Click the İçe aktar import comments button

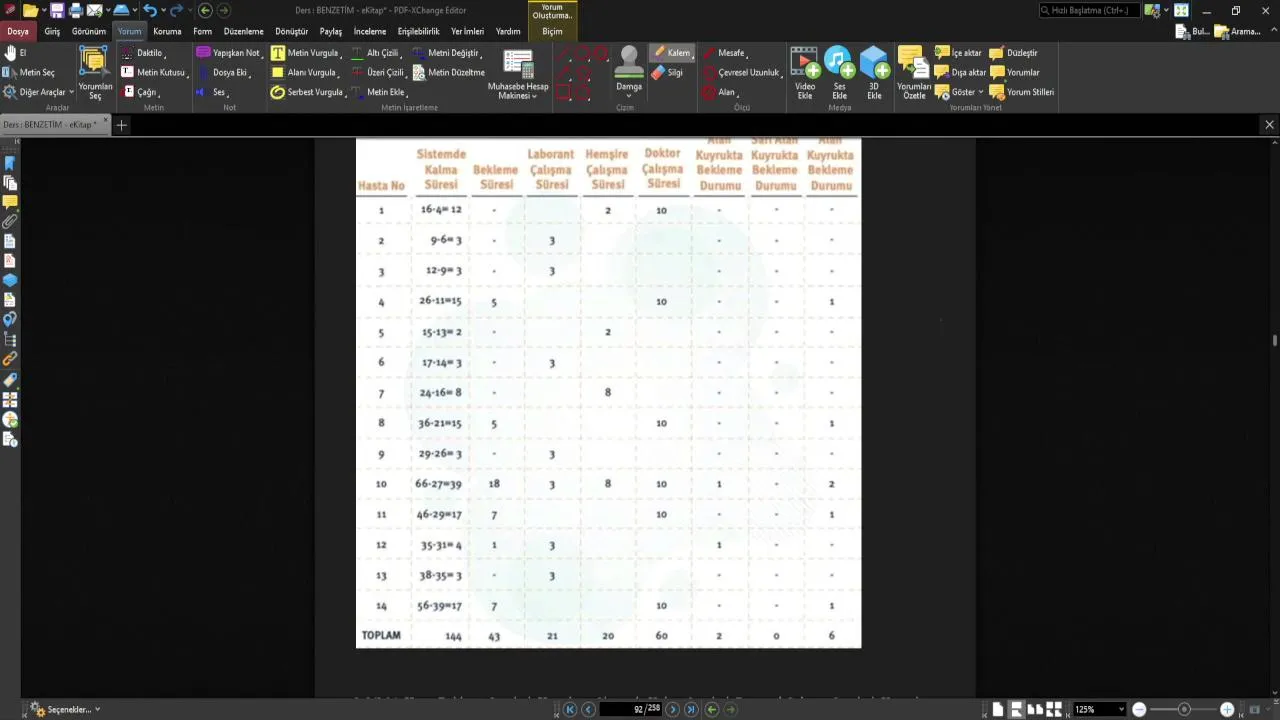coord(958,53)
